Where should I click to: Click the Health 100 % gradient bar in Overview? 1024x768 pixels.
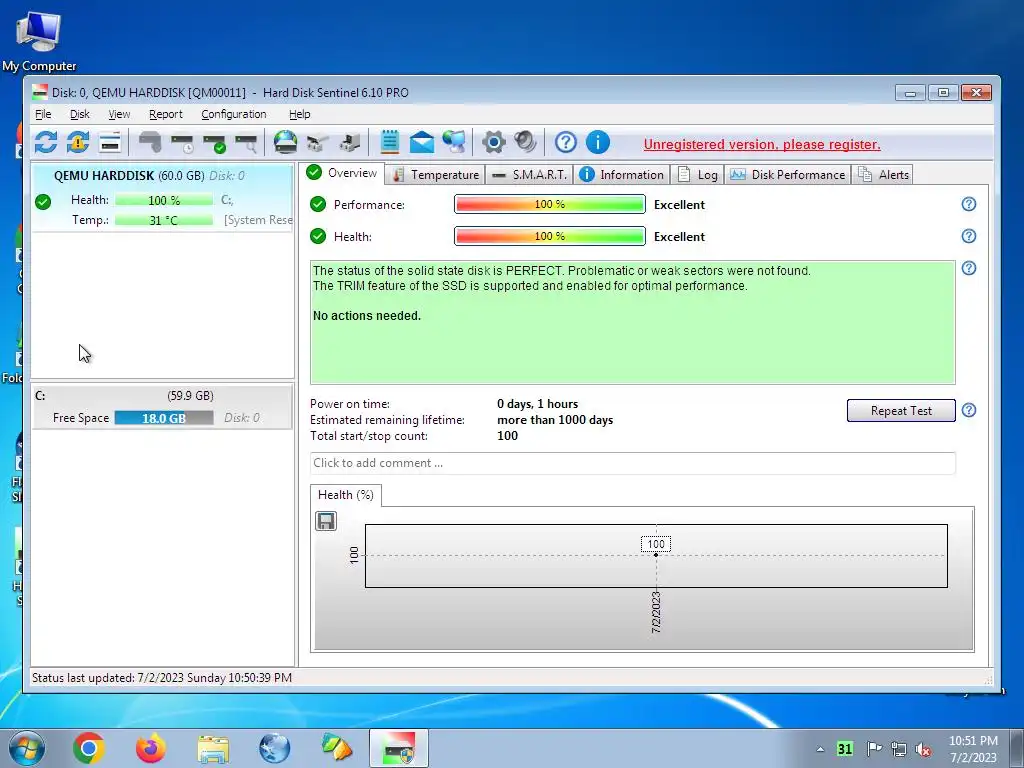click(x=550, y=236)
